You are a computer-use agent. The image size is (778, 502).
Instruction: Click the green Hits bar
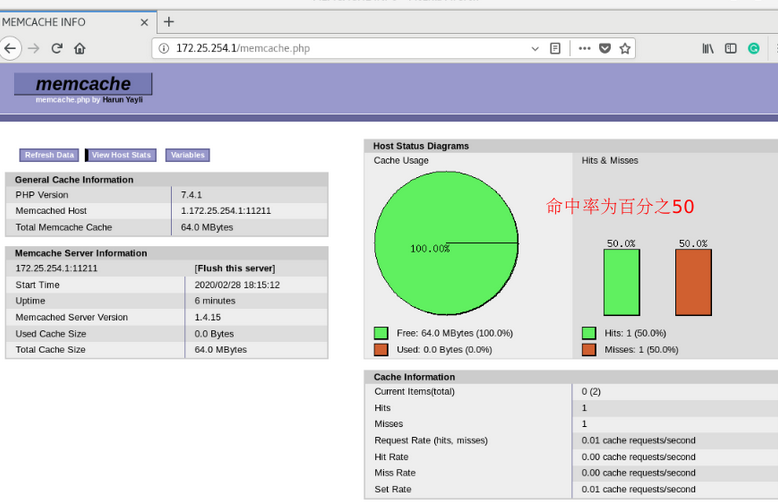[x=622, y=282]
